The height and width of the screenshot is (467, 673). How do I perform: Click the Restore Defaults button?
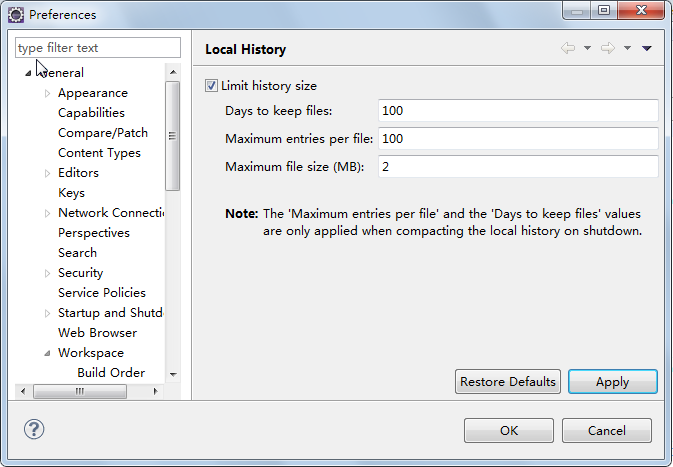pos(508,382)
